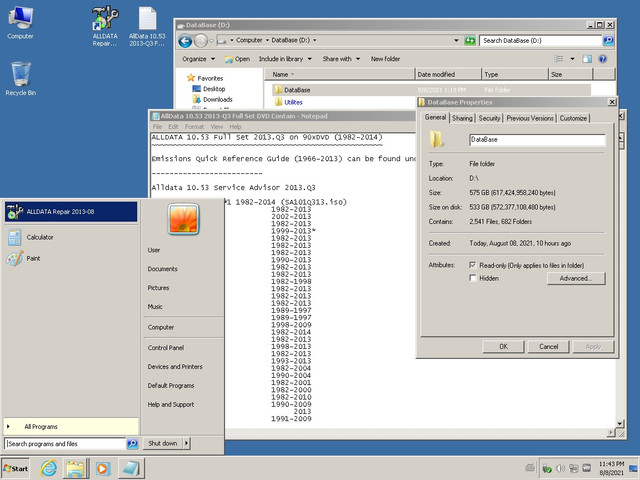Switch to the Sharing tab

[462, 118]
